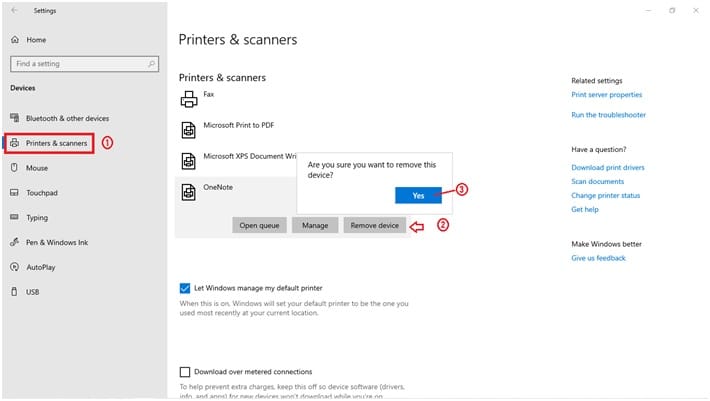
Task: Click the Remove device button
Action: [x=374, y=225]
